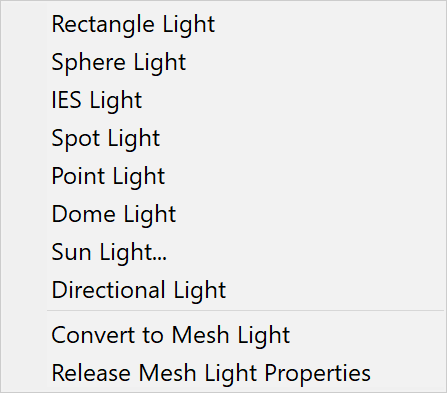This screenshot has width=447, height=393.
Task: Click the Rectangle Light menu entry
Action: 223,24
